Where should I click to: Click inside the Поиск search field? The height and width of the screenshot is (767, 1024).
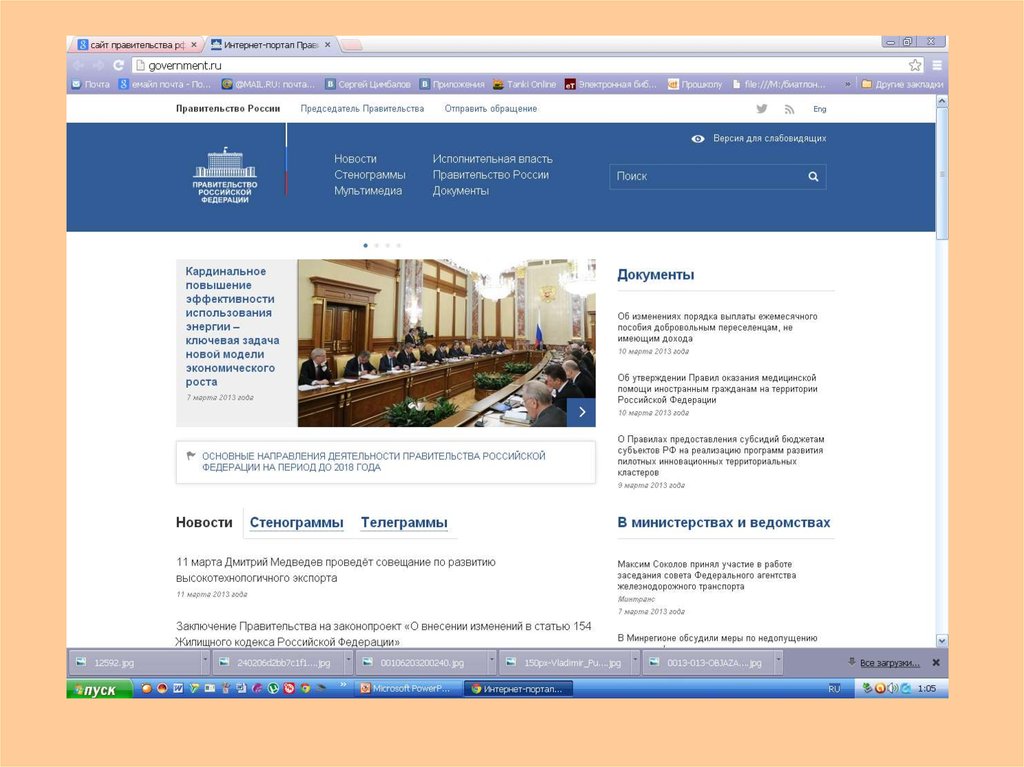pyautogui.click(x=705, y=177)
